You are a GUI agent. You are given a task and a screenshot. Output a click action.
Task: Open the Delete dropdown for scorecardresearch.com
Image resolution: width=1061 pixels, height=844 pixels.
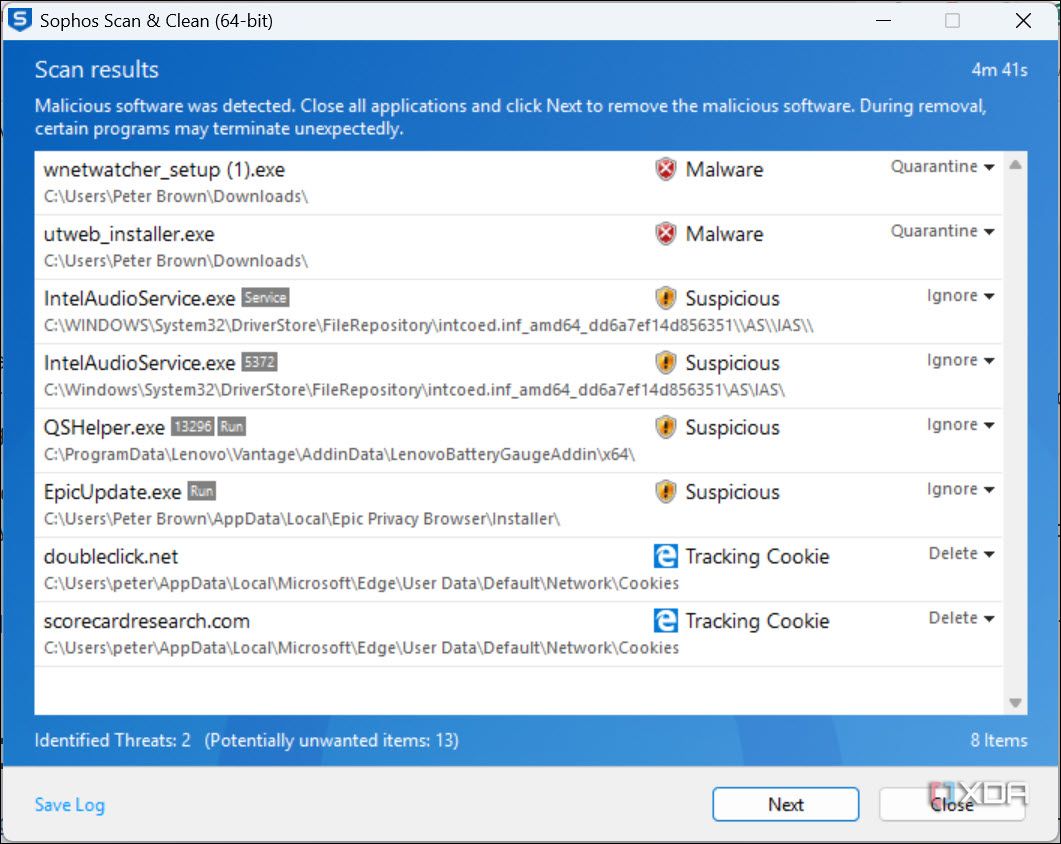961,618
